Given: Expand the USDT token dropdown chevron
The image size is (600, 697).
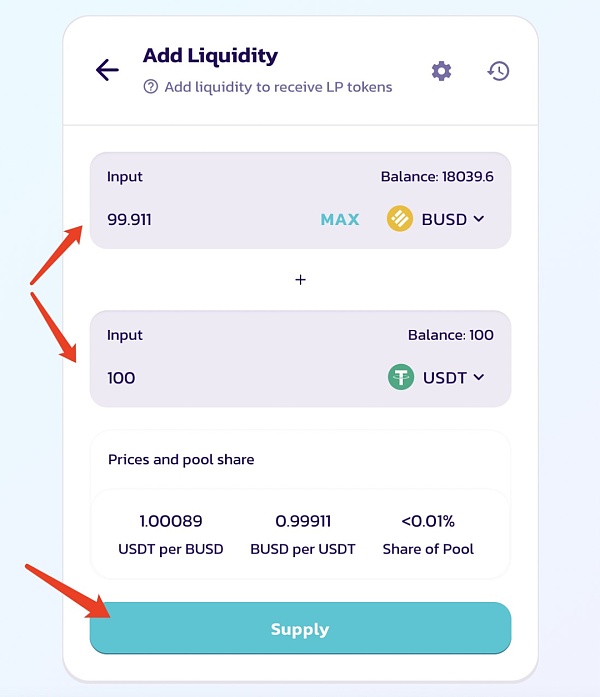Looking at the screenshot, I should pyautogui.click(x=479, y=377).
